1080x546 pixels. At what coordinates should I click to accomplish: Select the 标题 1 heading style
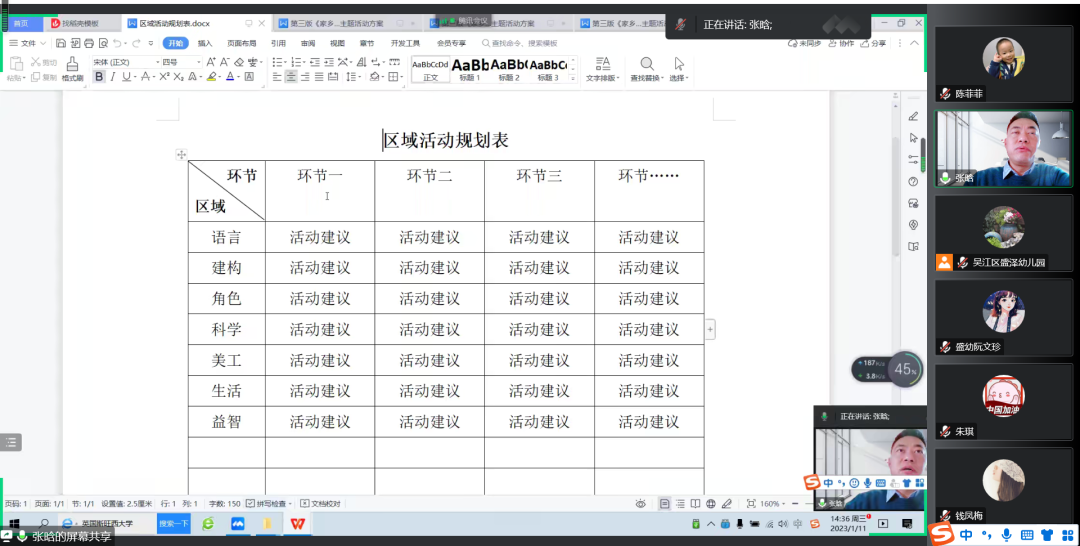pyautogui.click(x=469, y=68)
